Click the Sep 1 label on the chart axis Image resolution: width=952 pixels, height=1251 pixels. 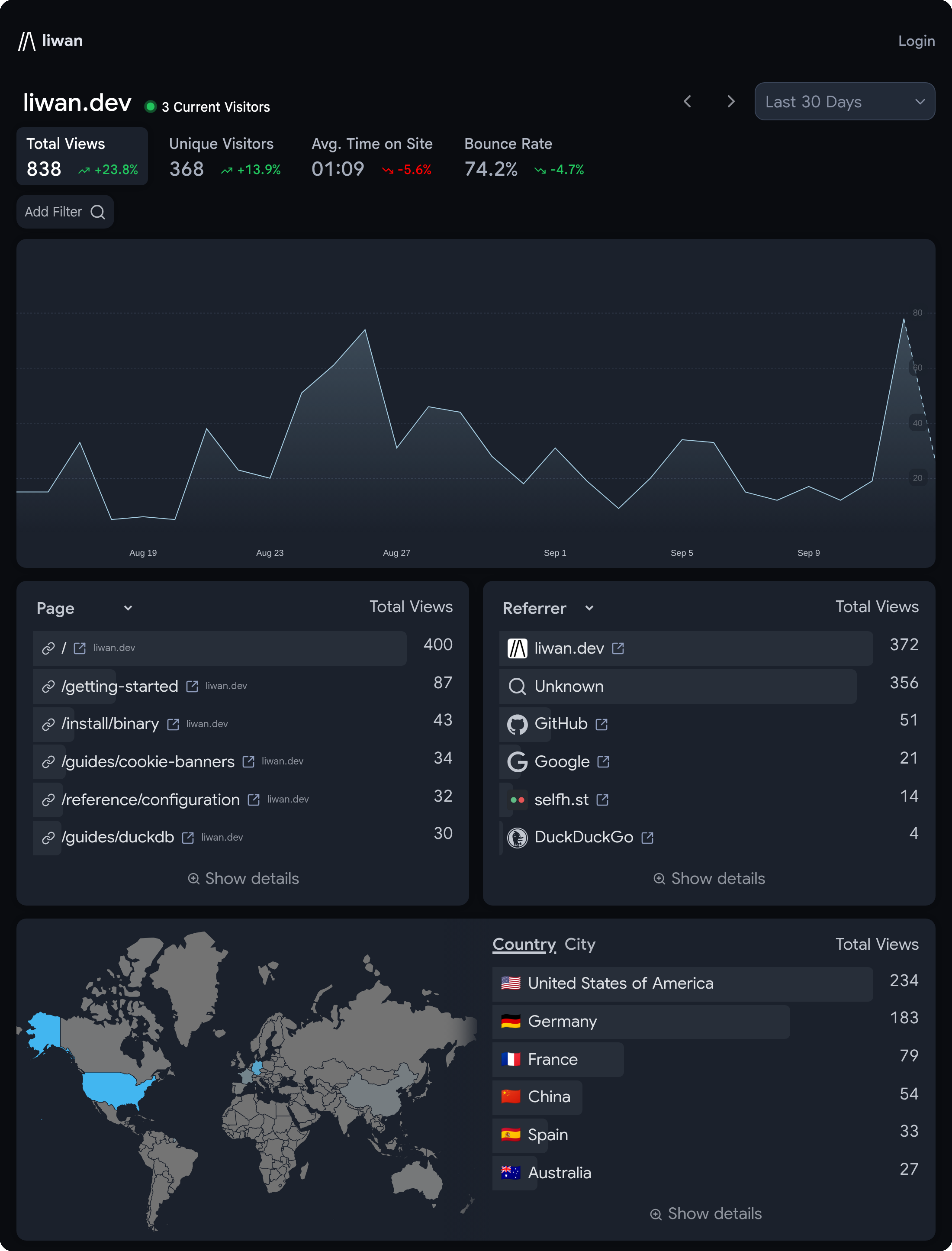[x=555, y=553]
